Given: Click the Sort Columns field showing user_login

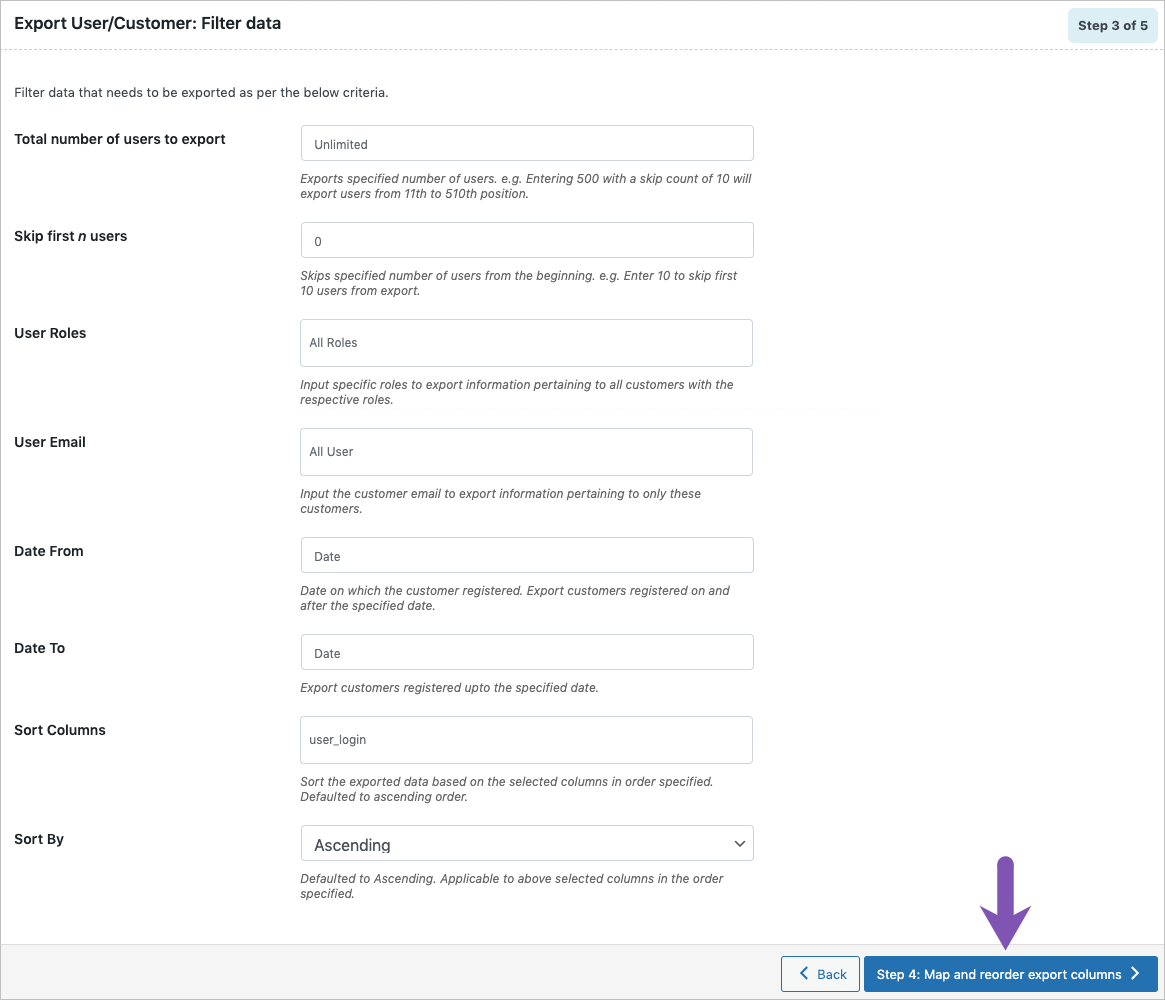Looking at the screenshot, I should point(526,739).
